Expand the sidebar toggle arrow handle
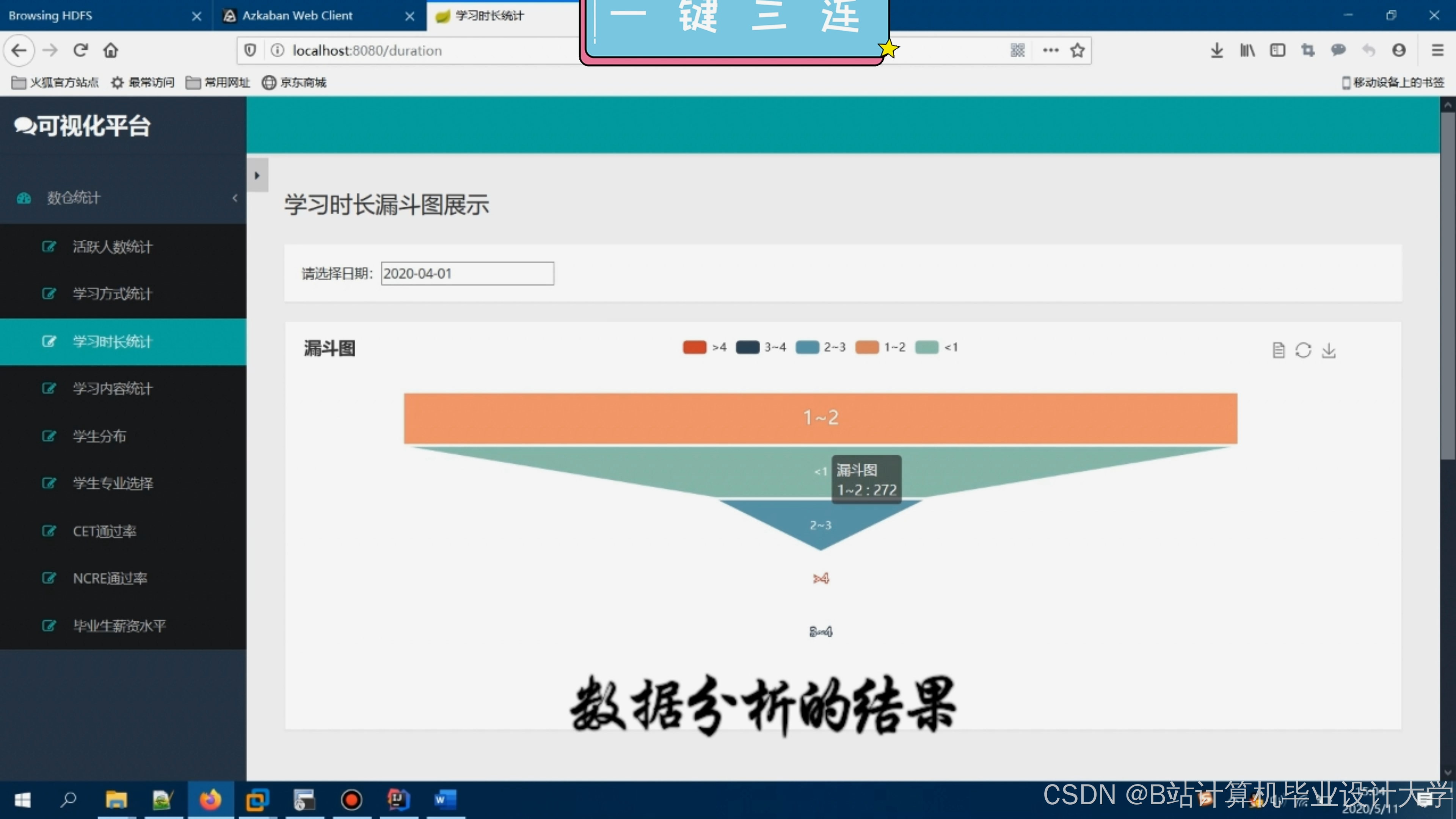 click(257, 175)
